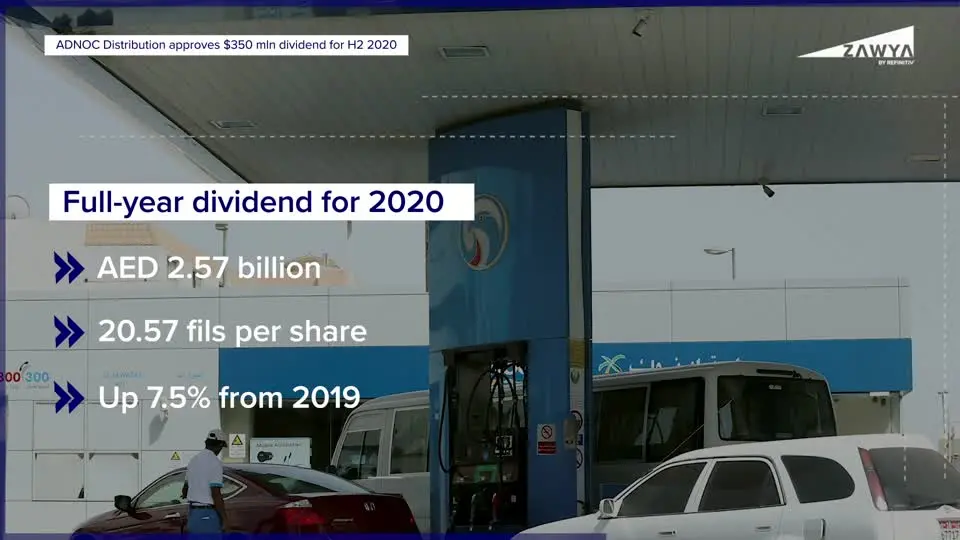Click the 'Up 7.5% from 2019' text
The height and width of the screenshot is (540, 960).
tap(229, 397)
